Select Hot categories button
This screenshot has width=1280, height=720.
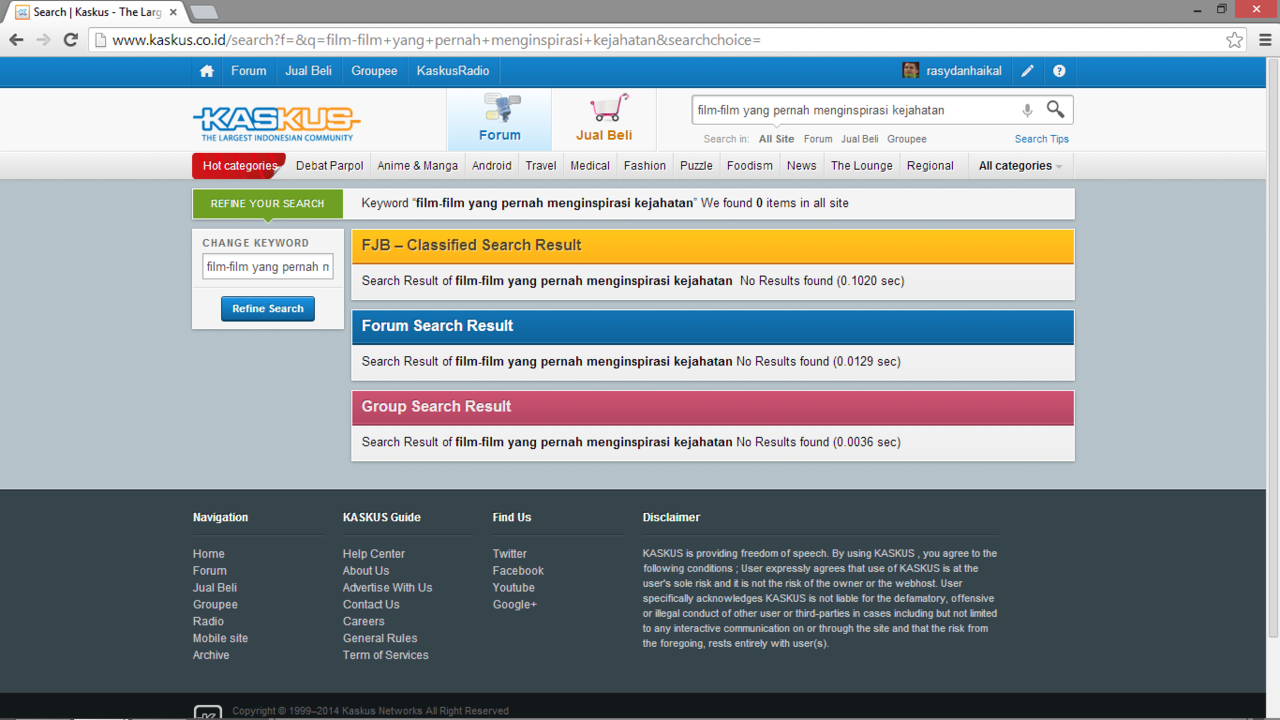click(x=239, y=166)
